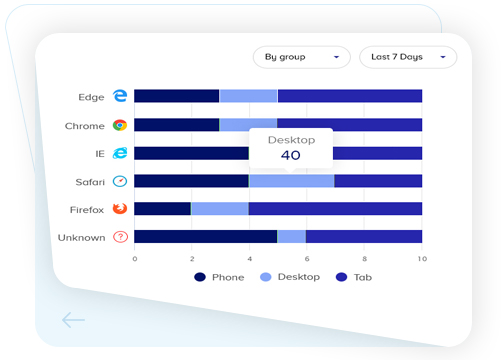Screen dimensions: 502x360
Task: Toggle Tab series in legend
Action: click(354, 277)
